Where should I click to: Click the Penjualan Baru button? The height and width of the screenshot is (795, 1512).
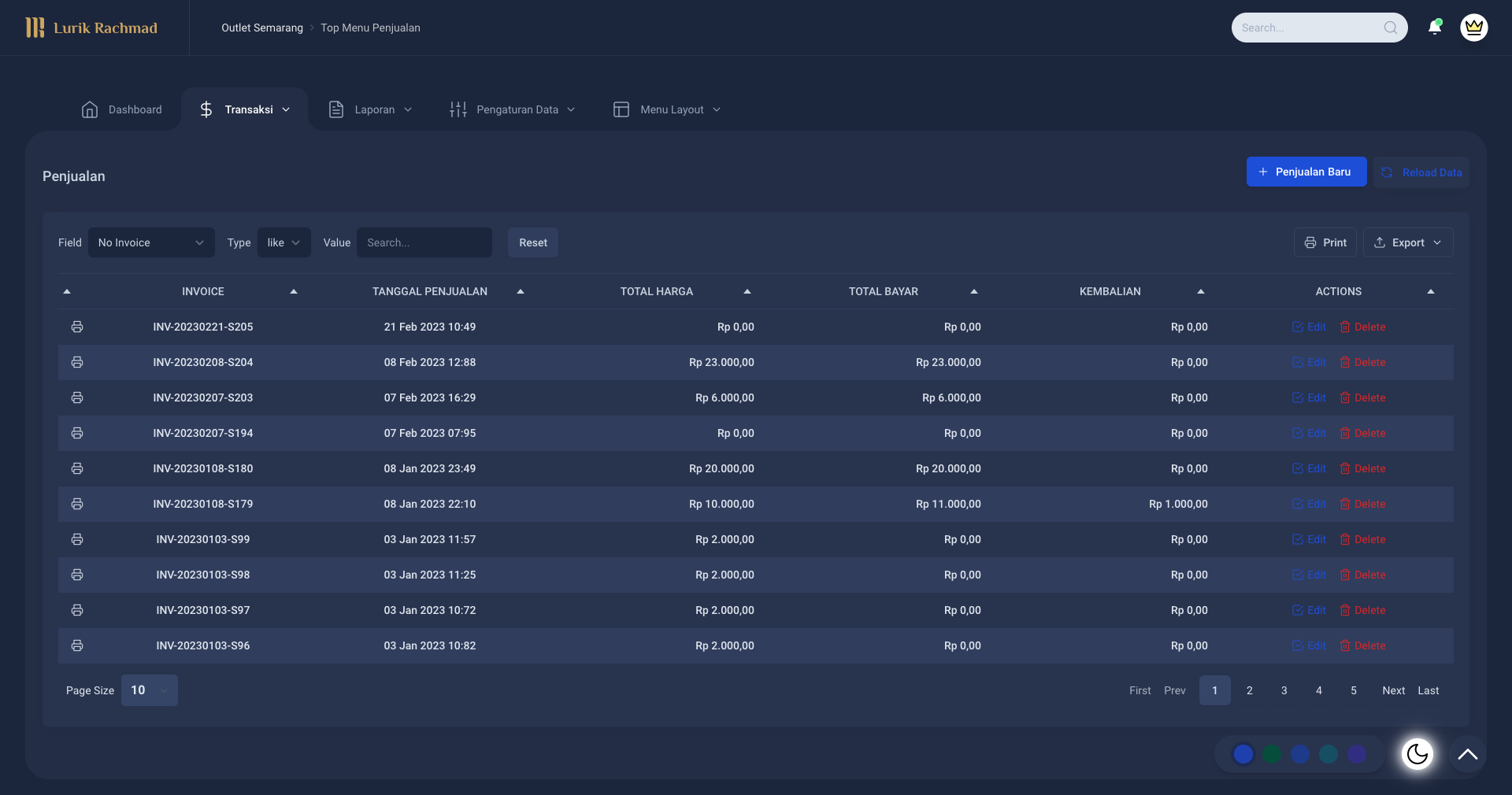1306,172
